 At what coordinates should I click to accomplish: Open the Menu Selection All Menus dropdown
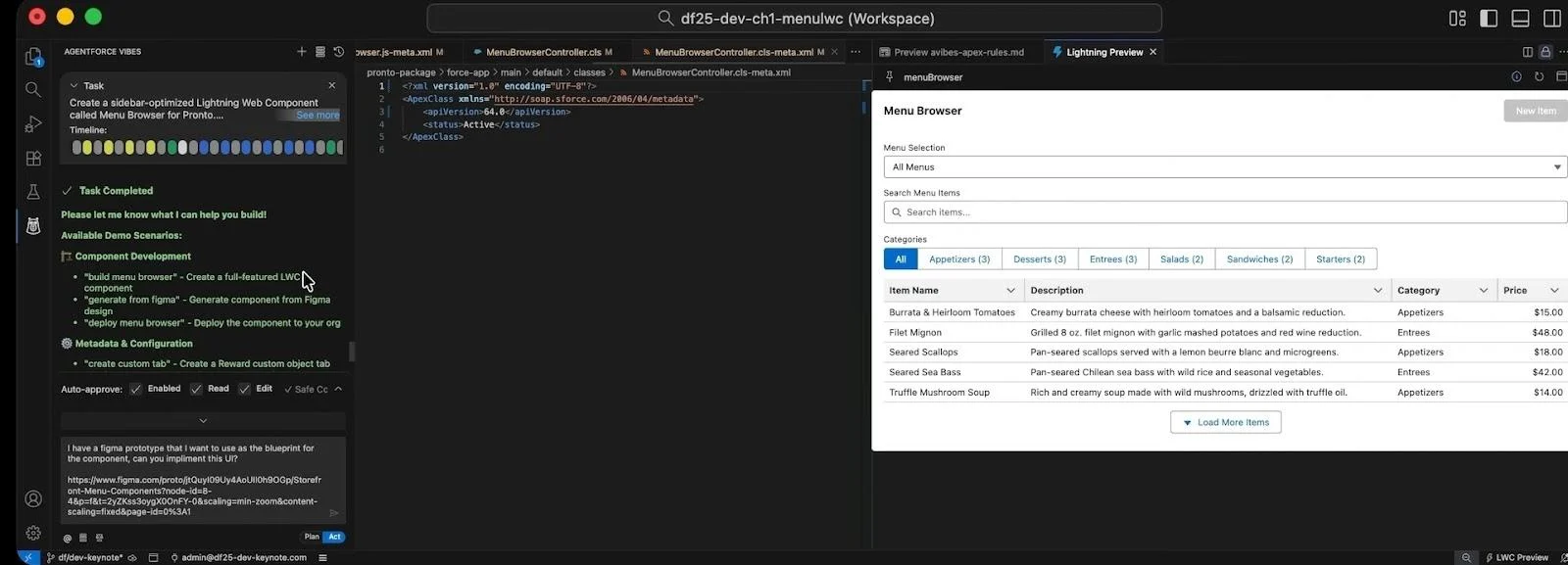pyautogui.click(x=1224, y=167)
